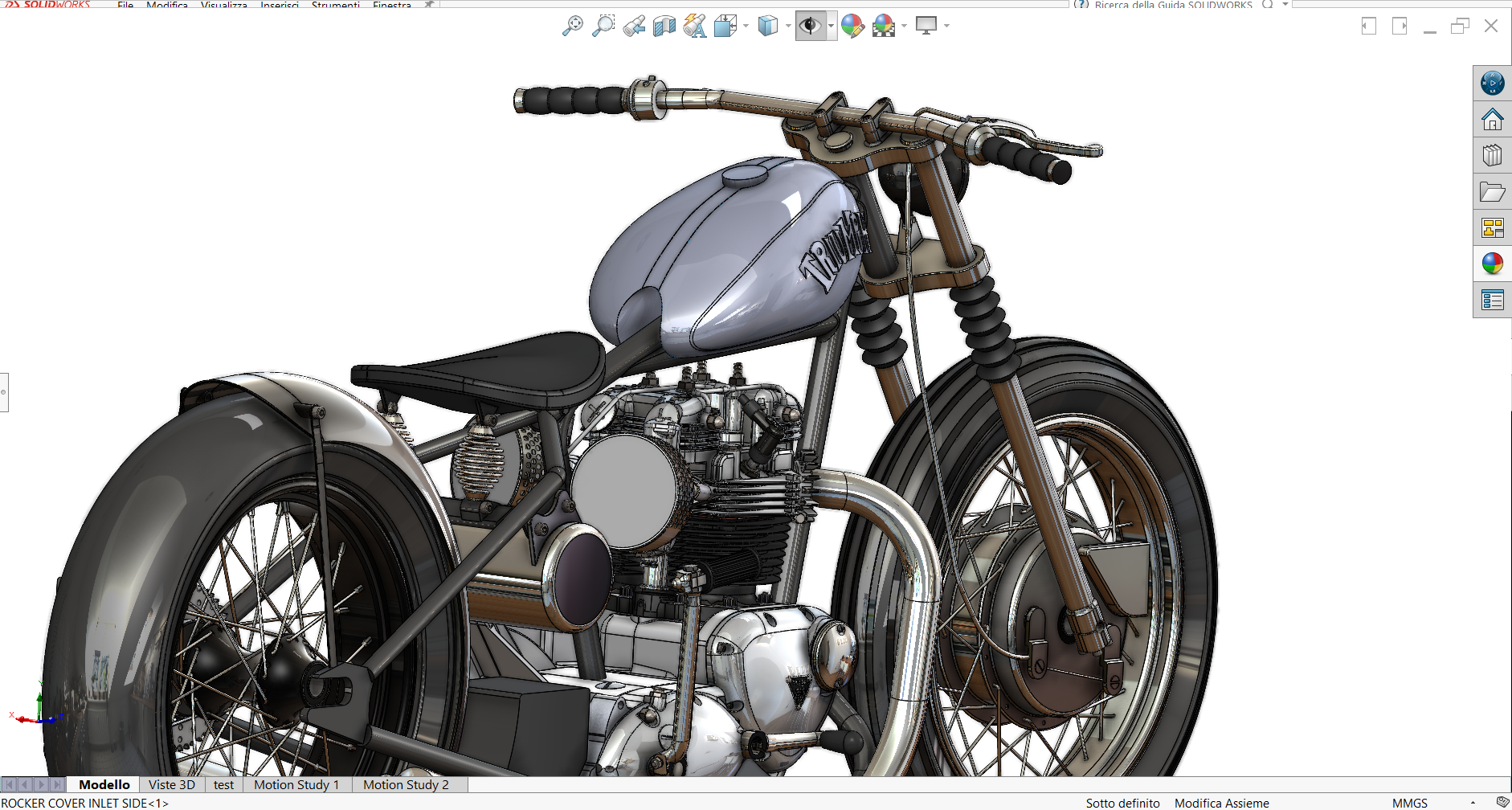Viewport: 1512px width, 810px height.
Task: Click the status bar notification icon
Action: pos(1502,802)
